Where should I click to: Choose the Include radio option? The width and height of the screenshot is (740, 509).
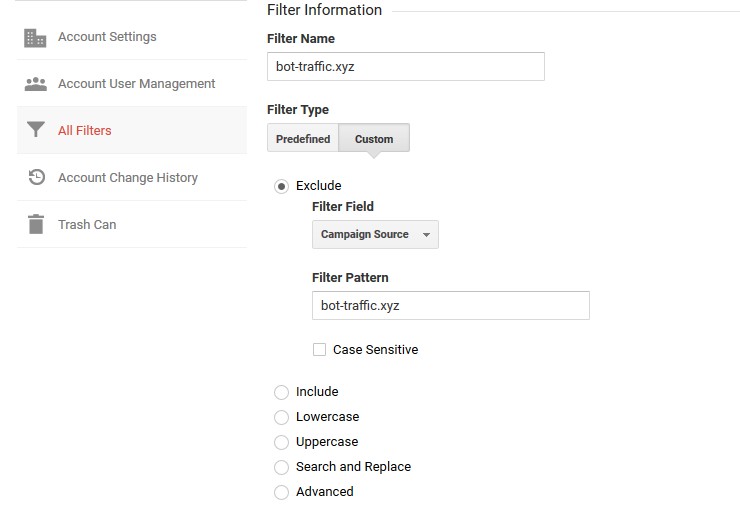282,392
